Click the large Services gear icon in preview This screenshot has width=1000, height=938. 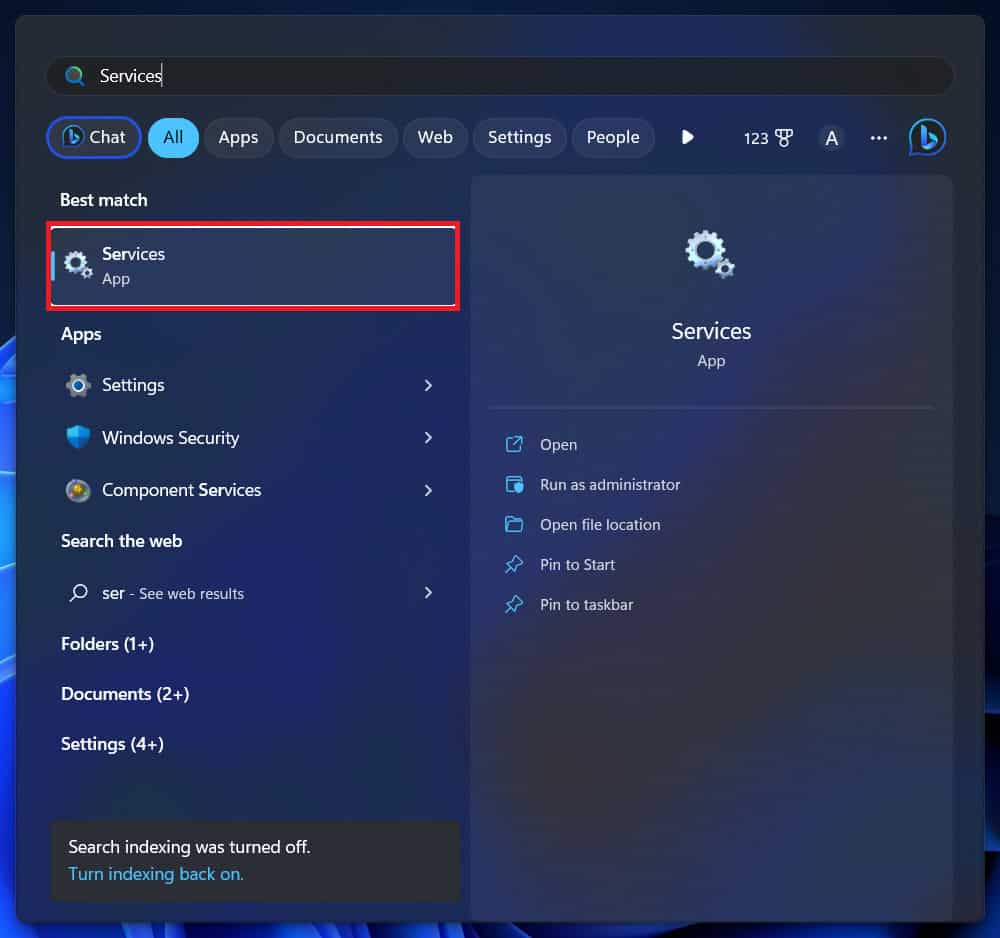point(710,254)
